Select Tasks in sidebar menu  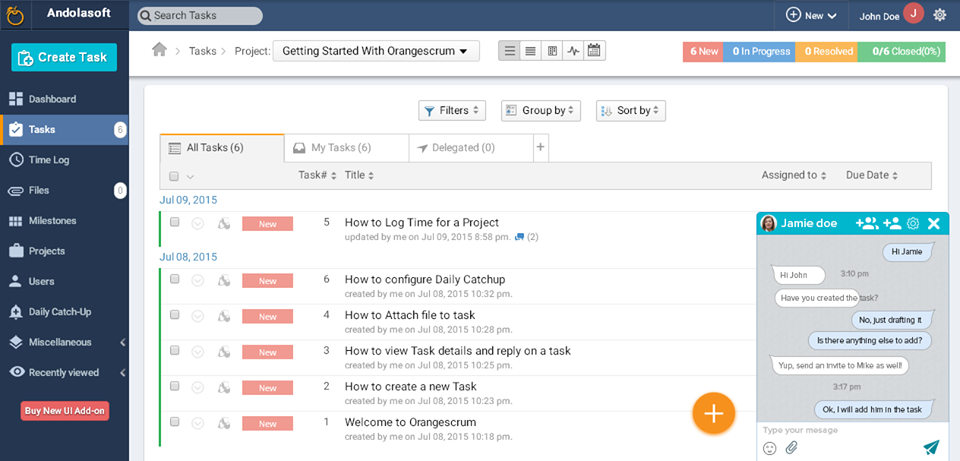pyautogui.click(x=64, y=130)
